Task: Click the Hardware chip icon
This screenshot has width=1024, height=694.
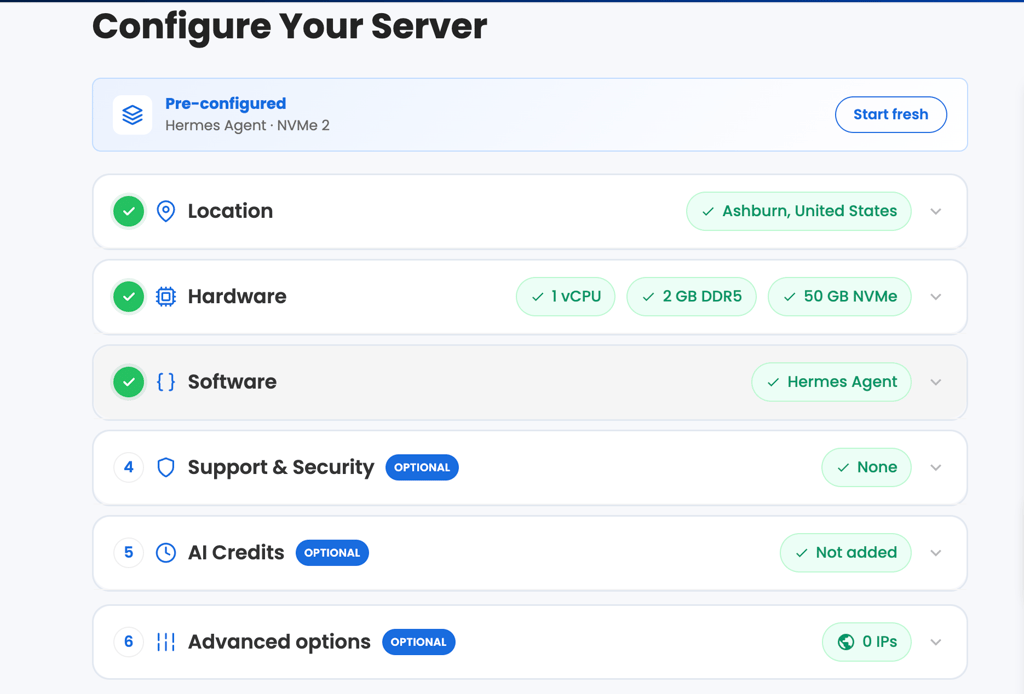Action: tap(166, 296)
